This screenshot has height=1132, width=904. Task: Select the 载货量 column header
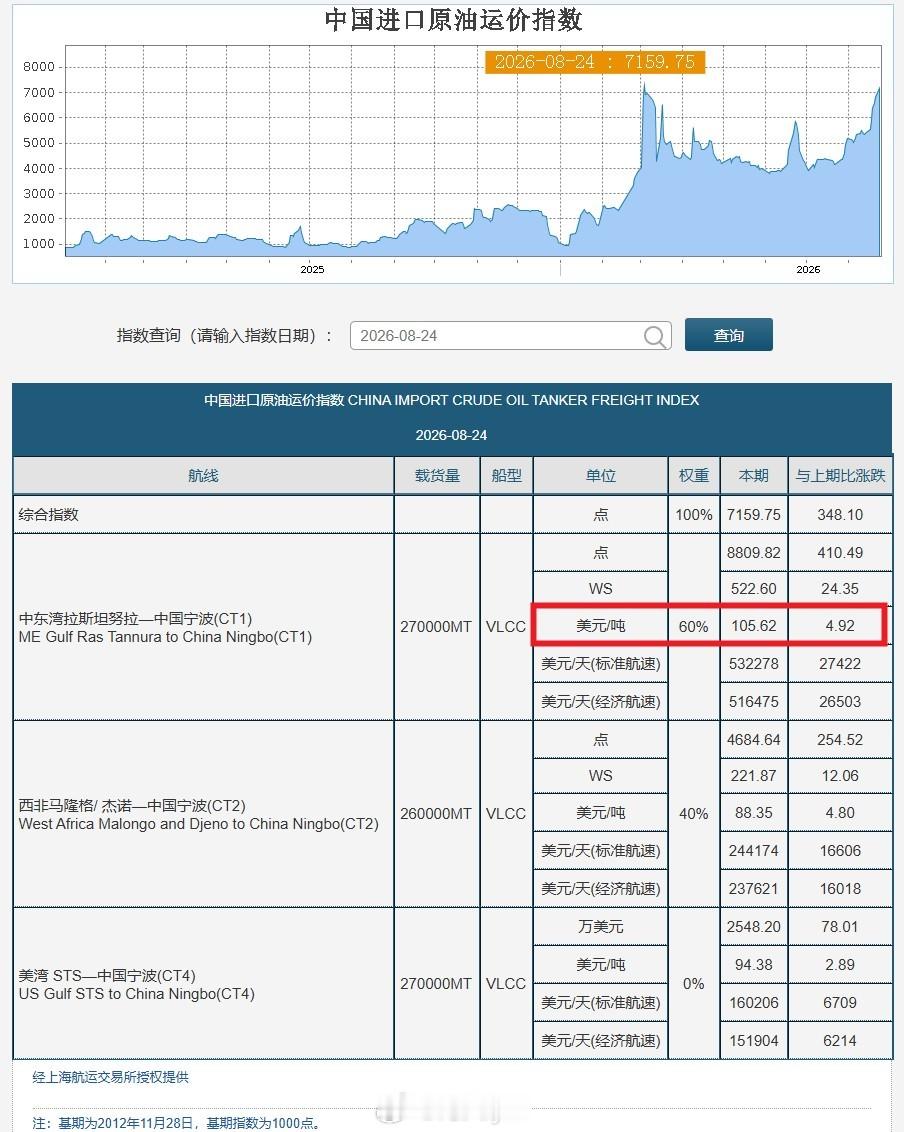[x=437, y=476]
